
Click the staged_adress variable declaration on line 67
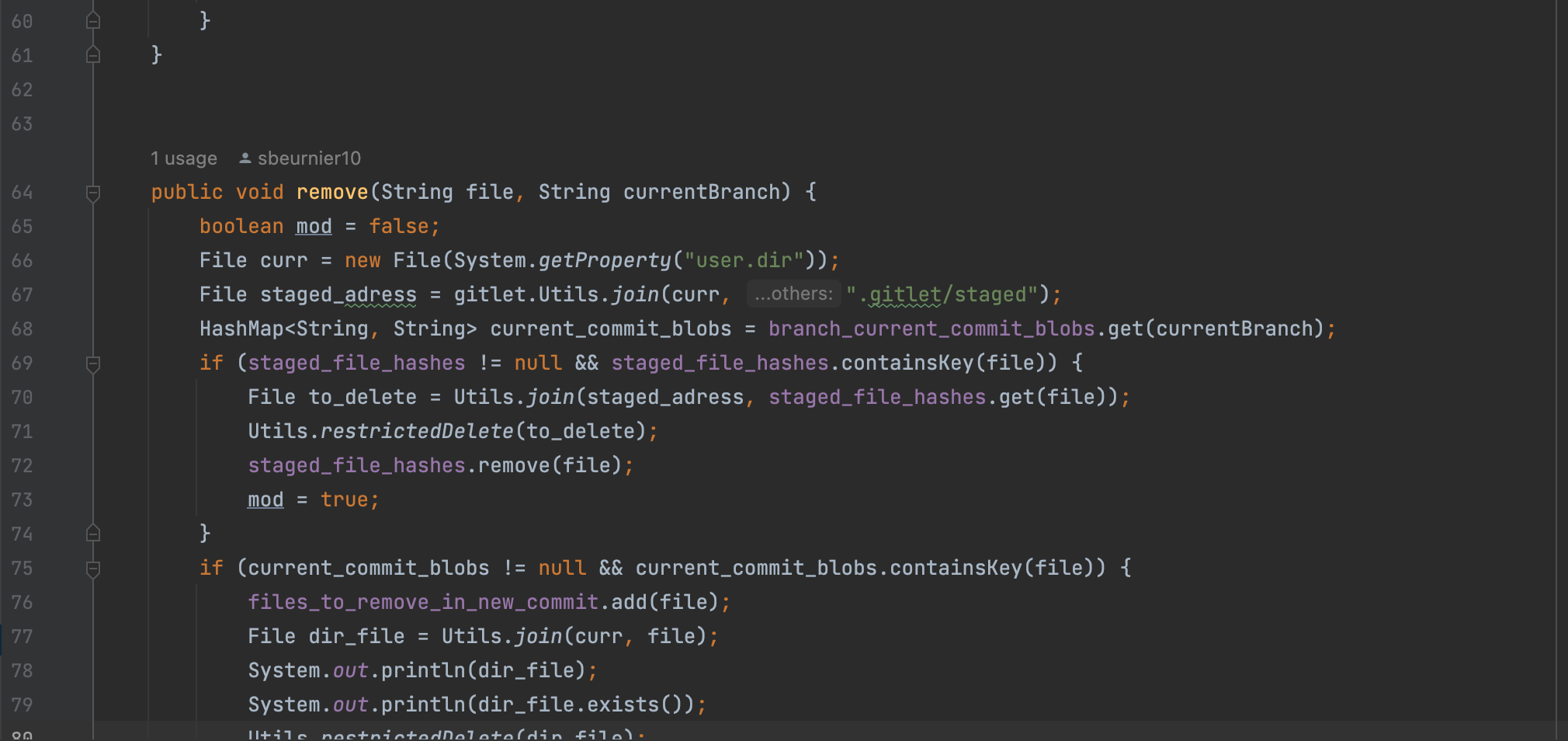tap(338, 294)
